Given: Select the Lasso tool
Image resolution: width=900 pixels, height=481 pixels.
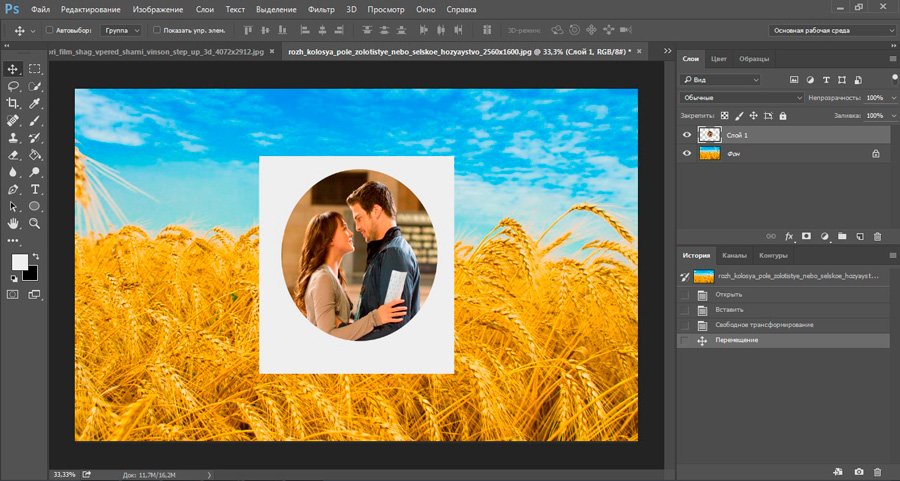Looking at the screenshot, I should tap(13, 86).
